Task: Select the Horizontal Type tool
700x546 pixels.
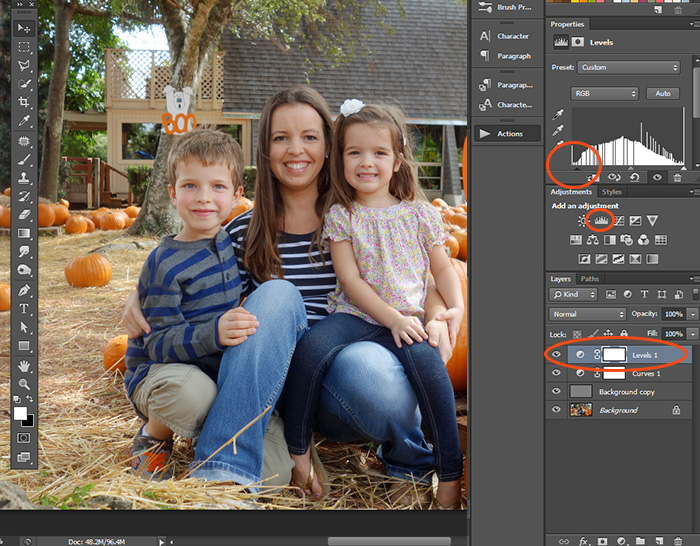Action: pyautogui.click(x=24, y=308)
